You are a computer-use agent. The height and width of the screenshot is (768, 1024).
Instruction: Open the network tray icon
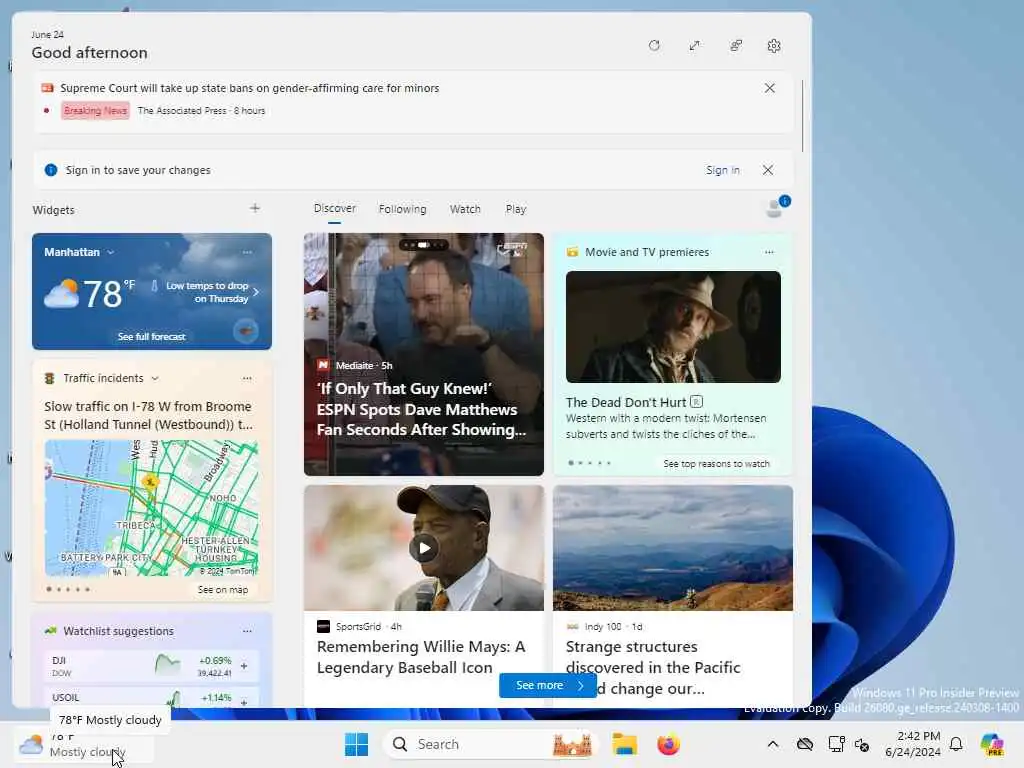click(836, 744)
